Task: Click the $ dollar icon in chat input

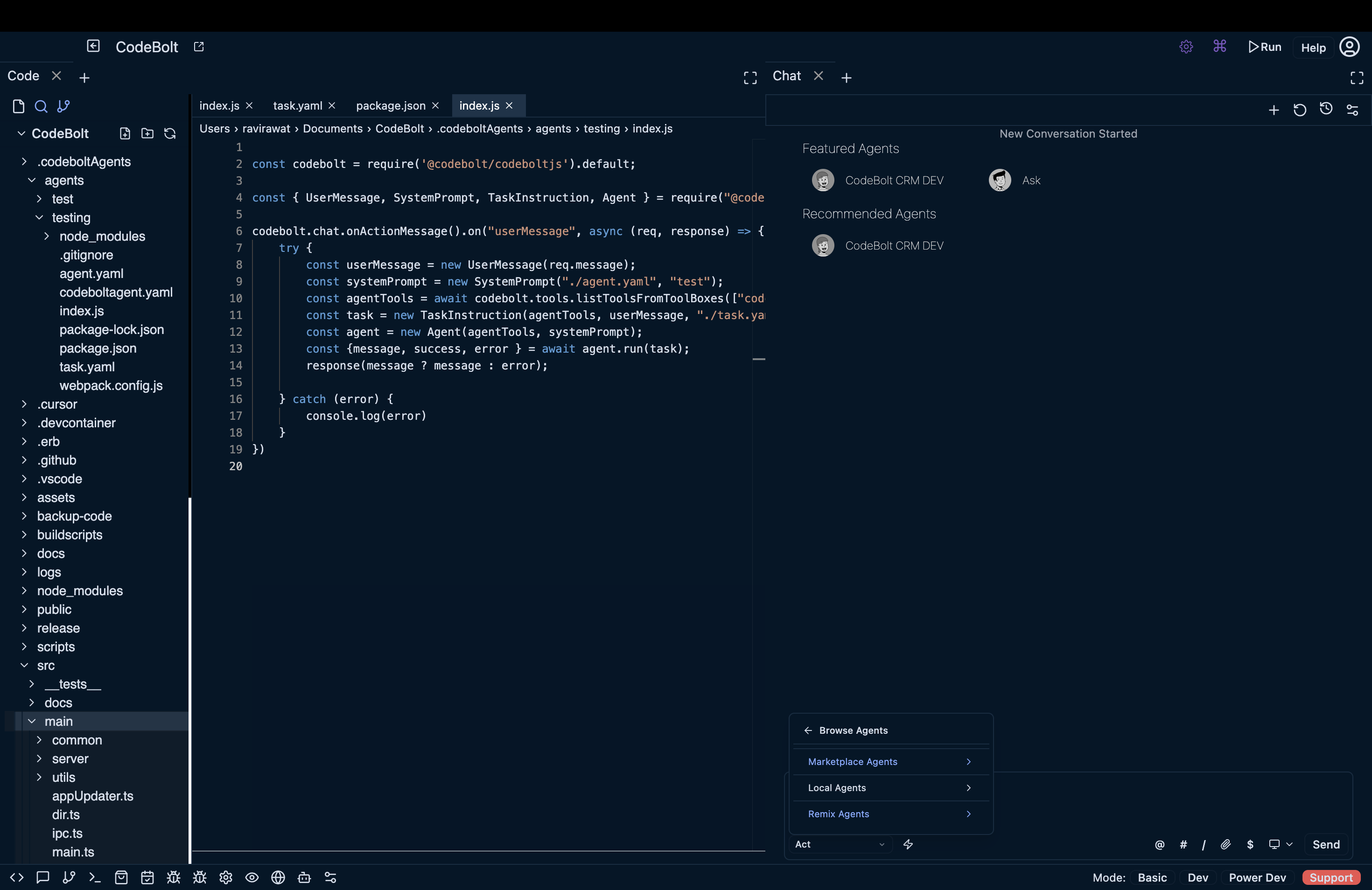Action: [x=1250, y=844]
